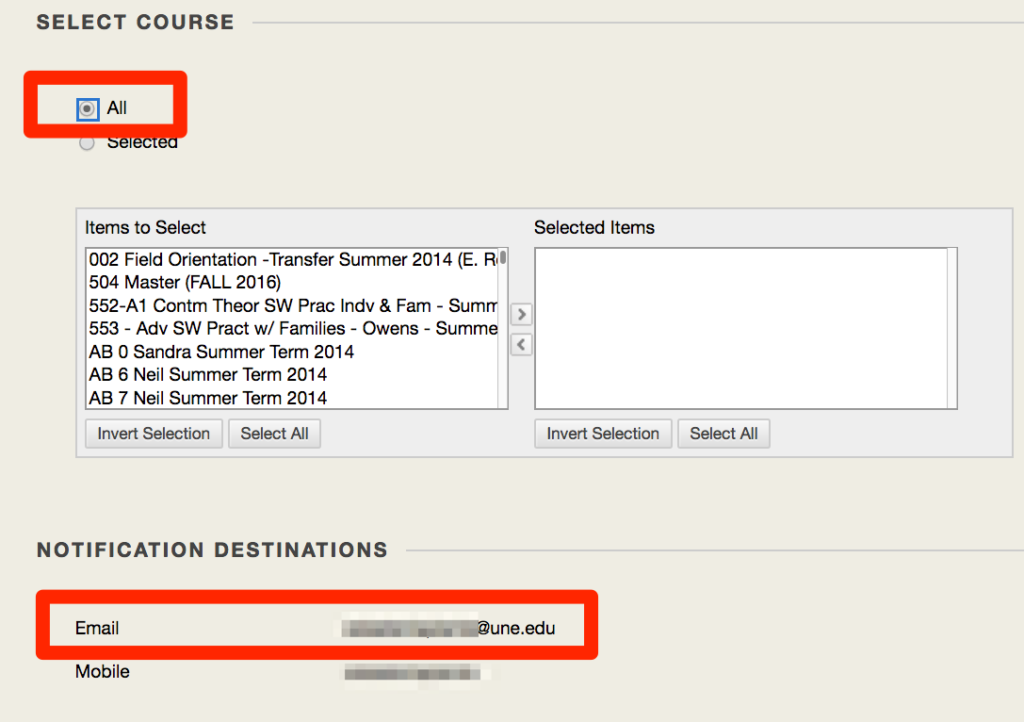Select the All courses radio button
Viewport: 1024px width, 722px height.
click(x=87, y=109)
